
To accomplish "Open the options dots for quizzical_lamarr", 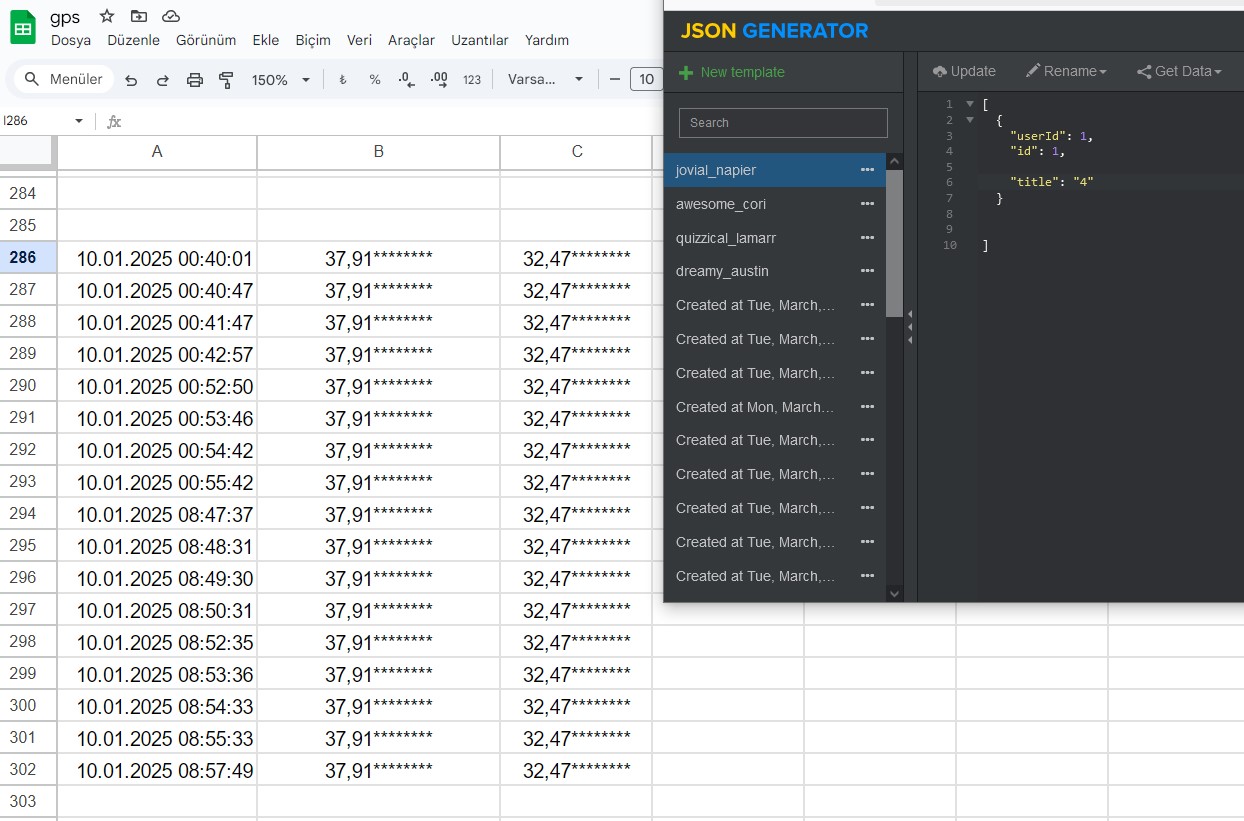I will (867, 238).
